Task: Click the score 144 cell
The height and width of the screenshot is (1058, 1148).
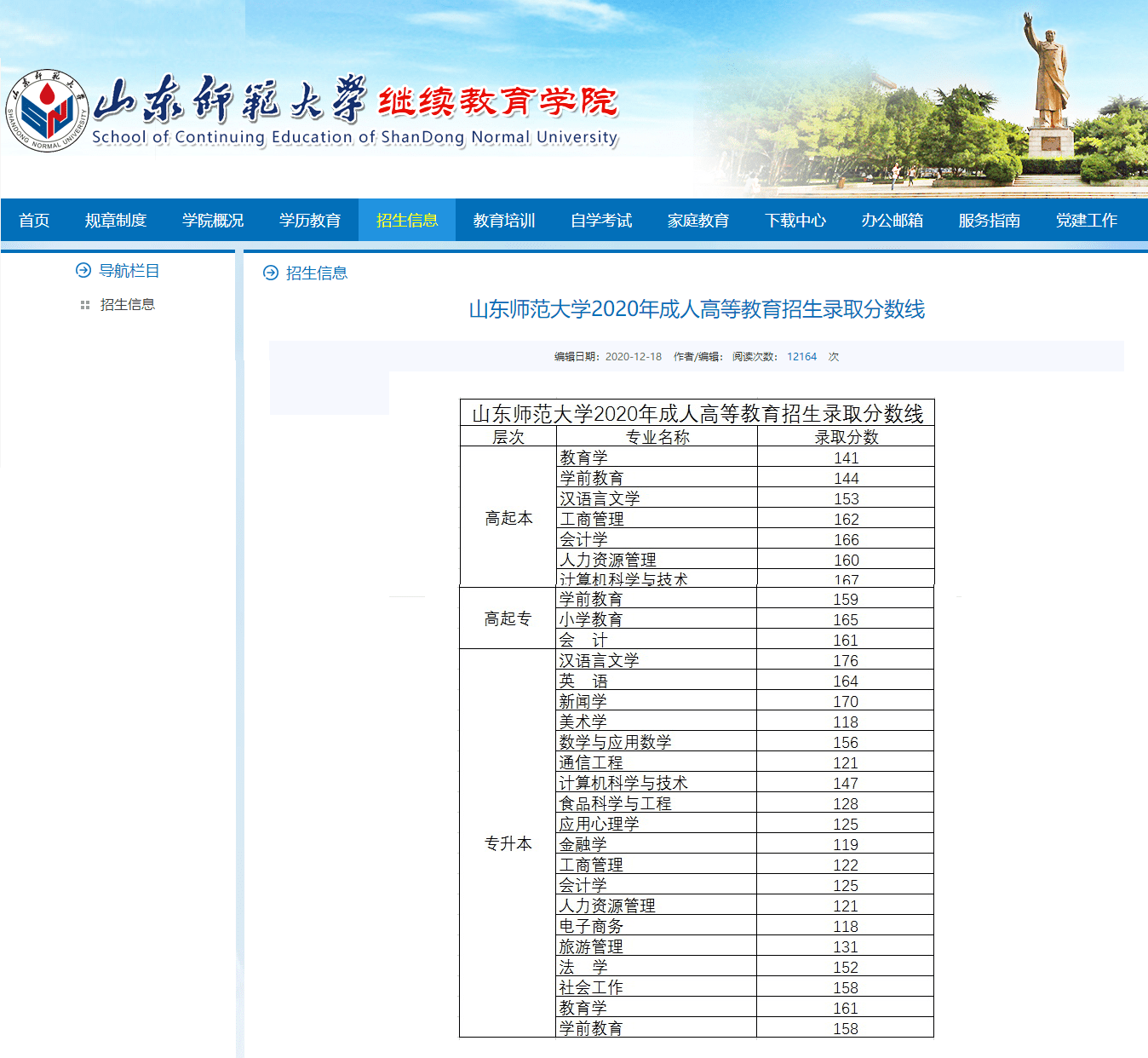Action: pos(847,479)
